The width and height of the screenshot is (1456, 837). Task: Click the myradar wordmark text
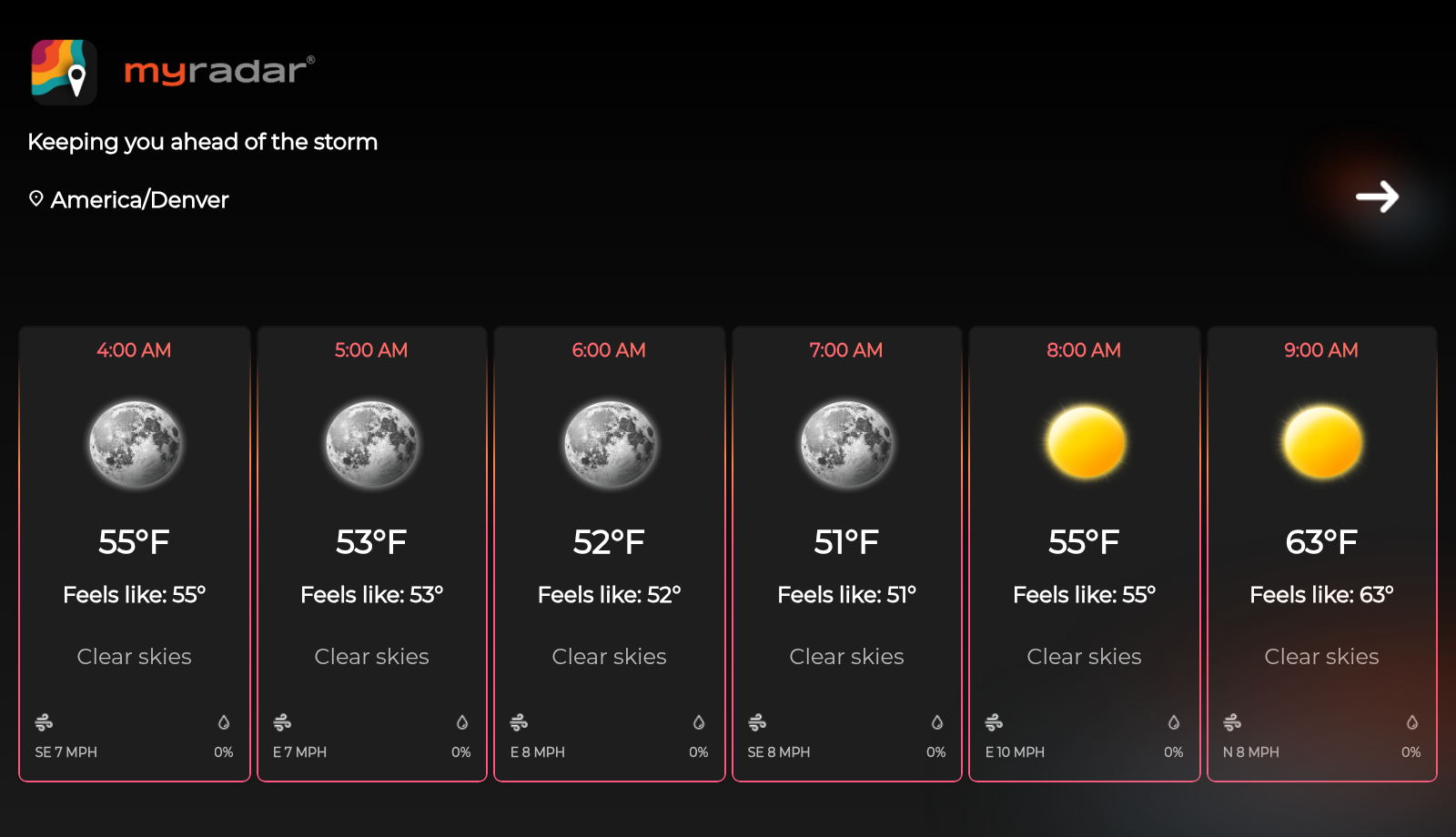point(219,70)
